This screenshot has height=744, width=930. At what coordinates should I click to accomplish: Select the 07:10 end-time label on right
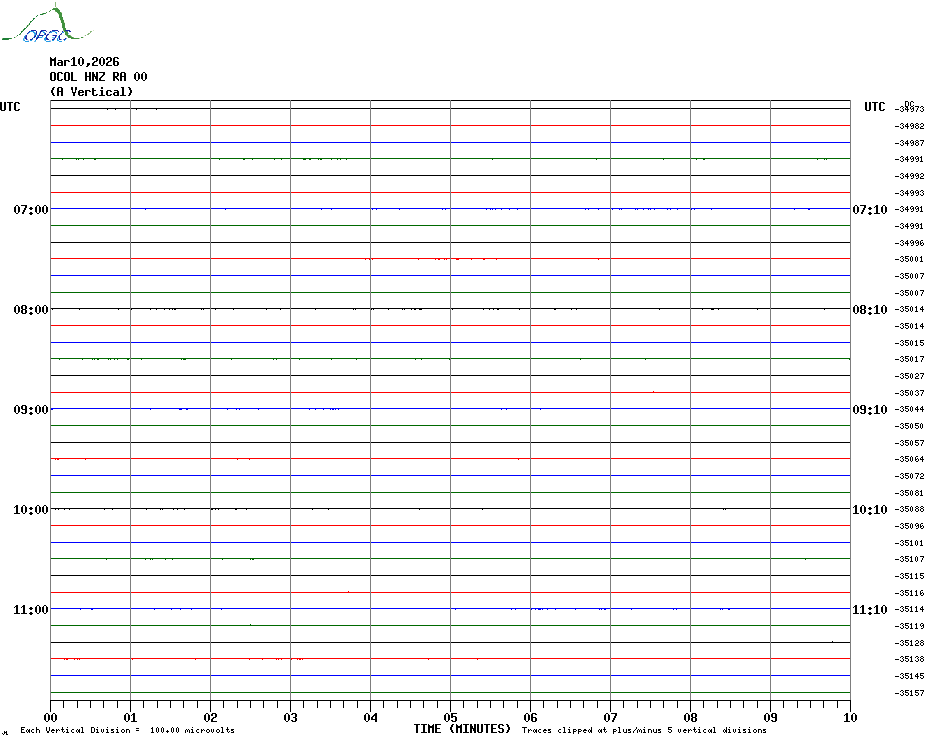coord(869,210)
